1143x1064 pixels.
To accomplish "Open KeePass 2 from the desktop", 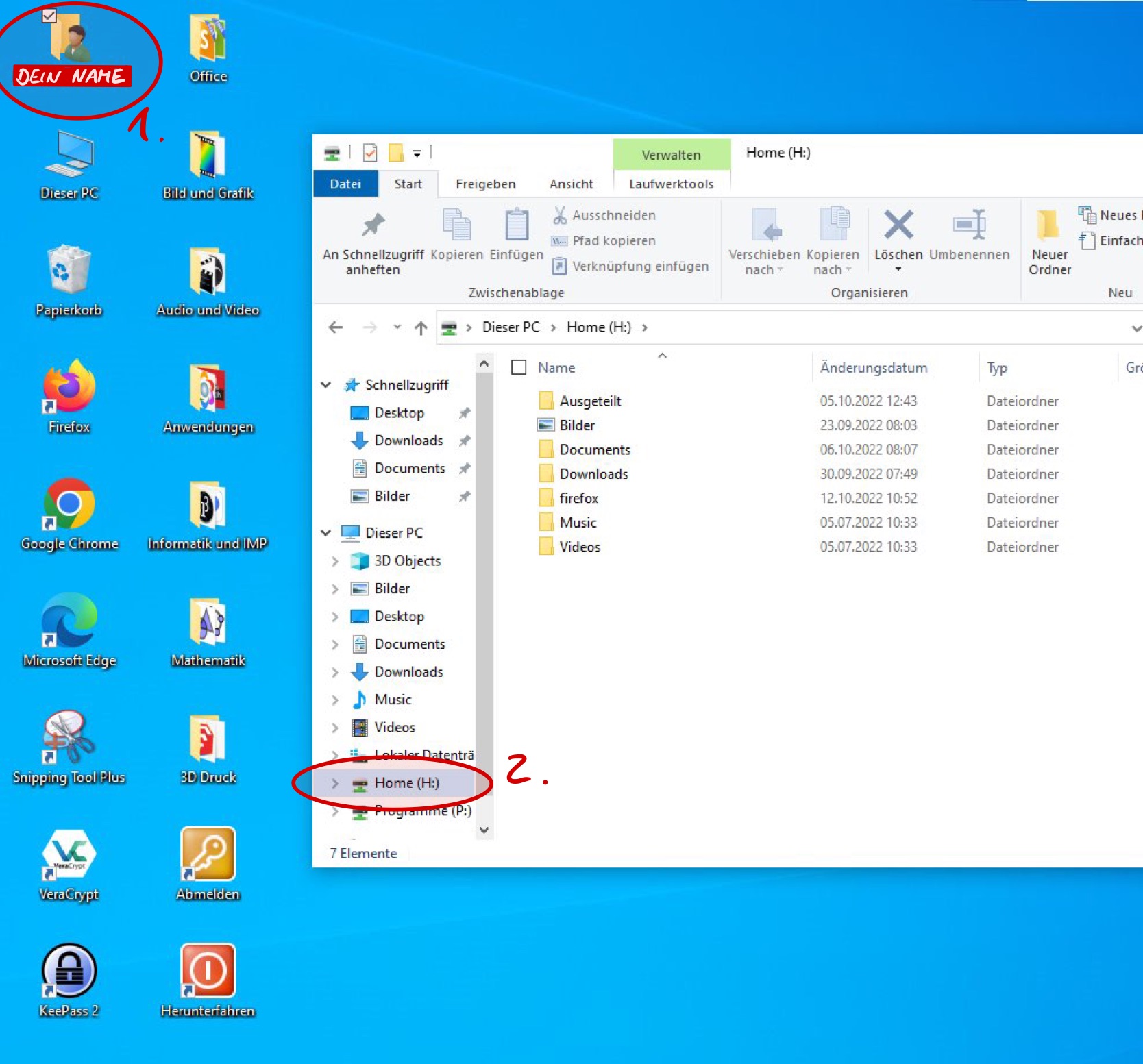I will pos(69,971).
